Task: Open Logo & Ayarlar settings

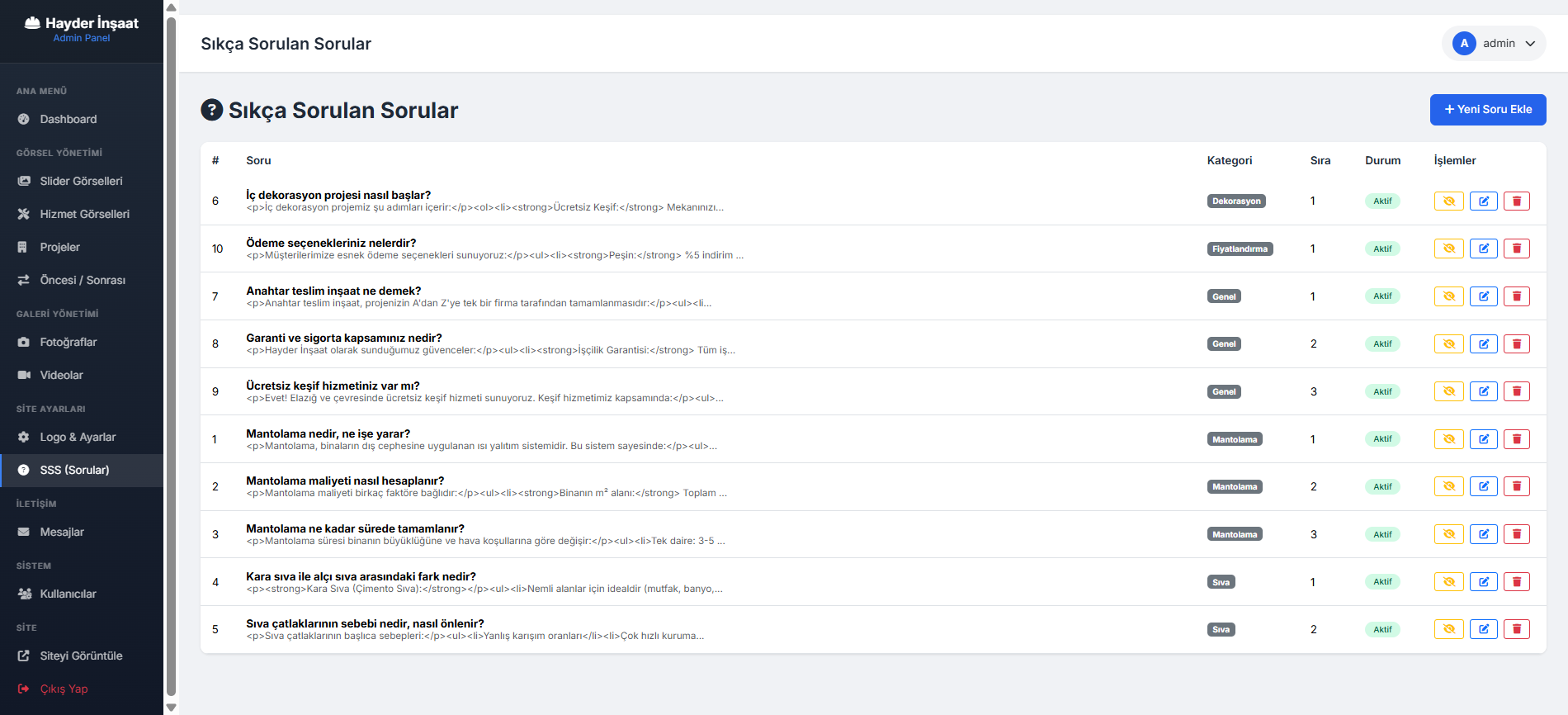Action: pyautogui.click(x=82, y=437)
